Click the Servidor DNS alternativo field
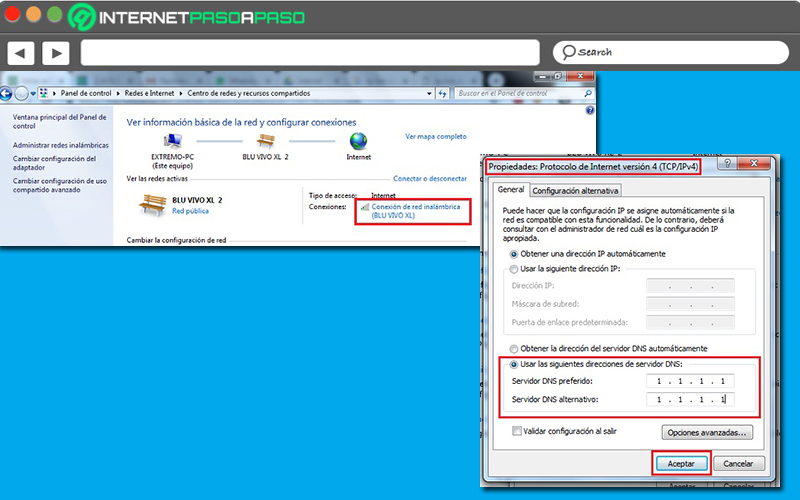The height and width of the screenshot is (500, 800). (690, 399)
